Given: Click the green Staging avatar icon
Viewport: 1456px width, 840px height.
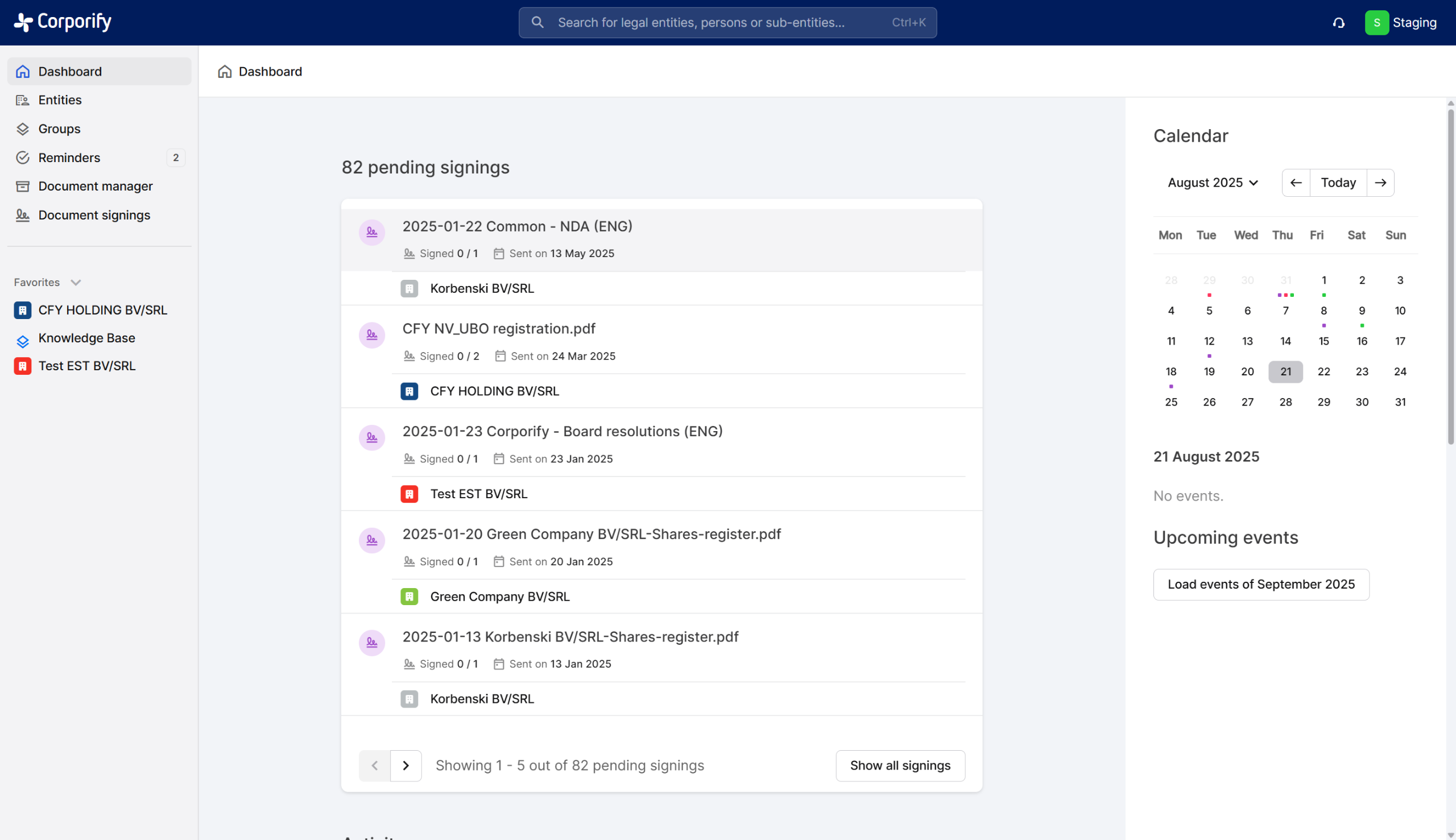Looking at the screenshot, I should (x=1376, y=23).
